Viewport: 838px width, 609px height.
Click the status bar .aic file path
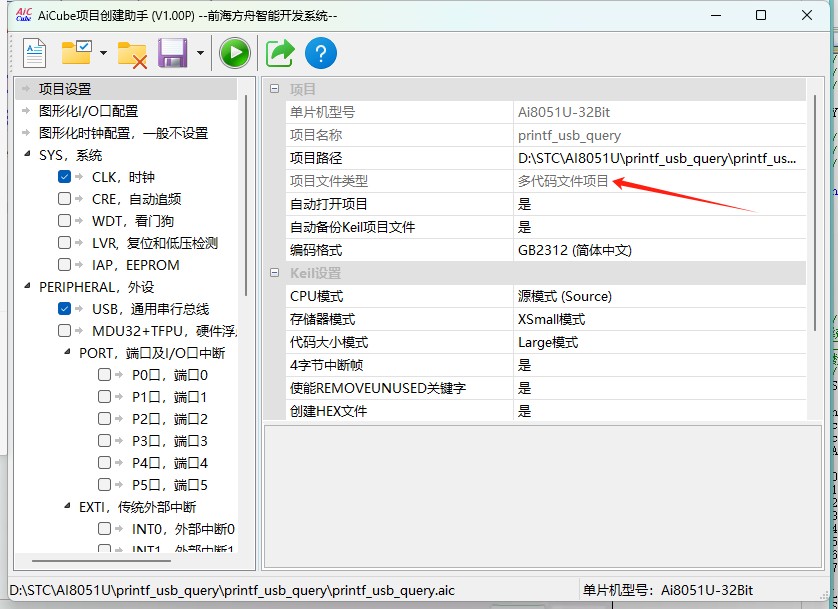pos(232,590)
